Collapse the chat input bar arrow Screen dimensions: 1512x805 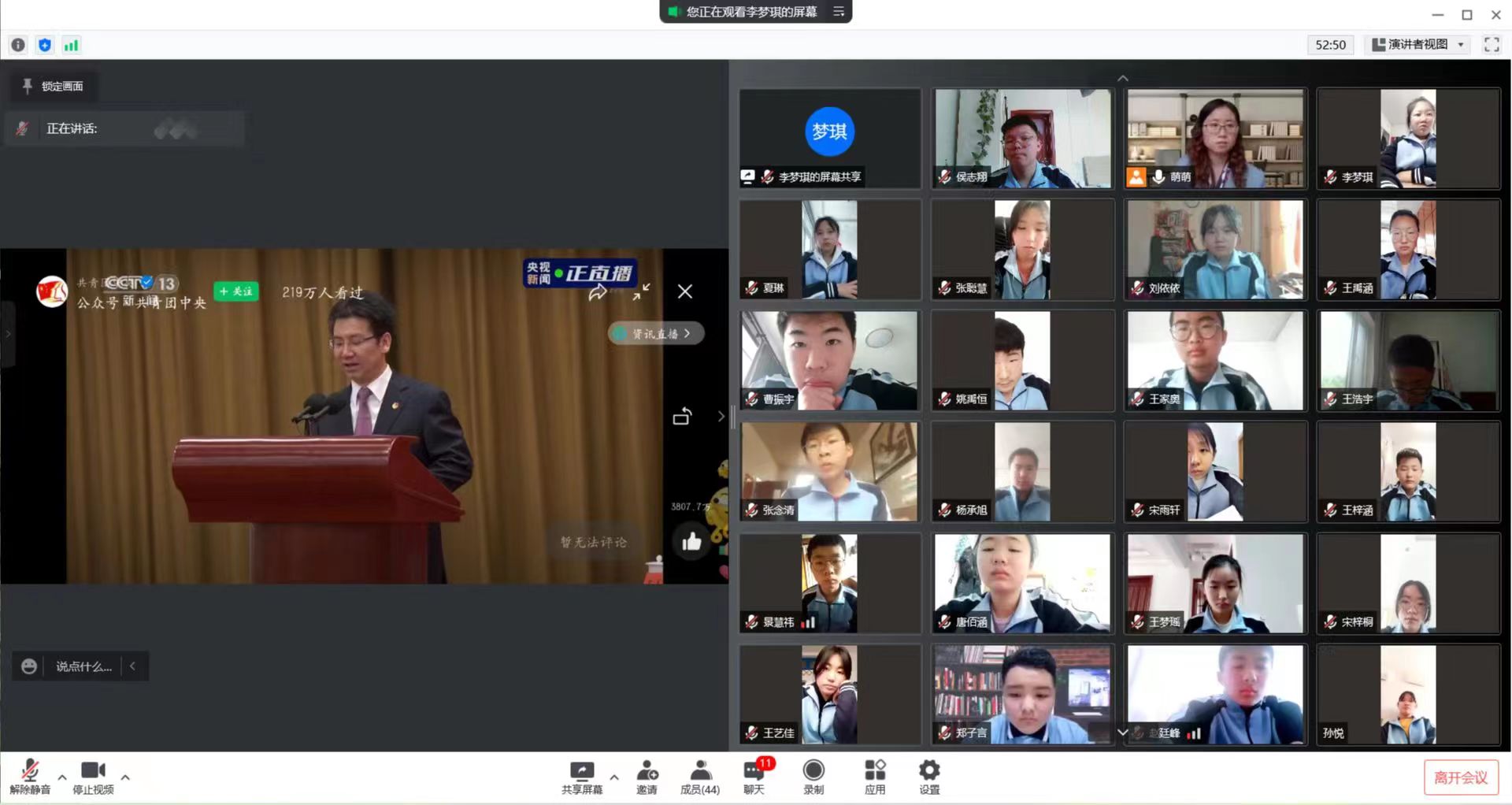coord(132,666)
